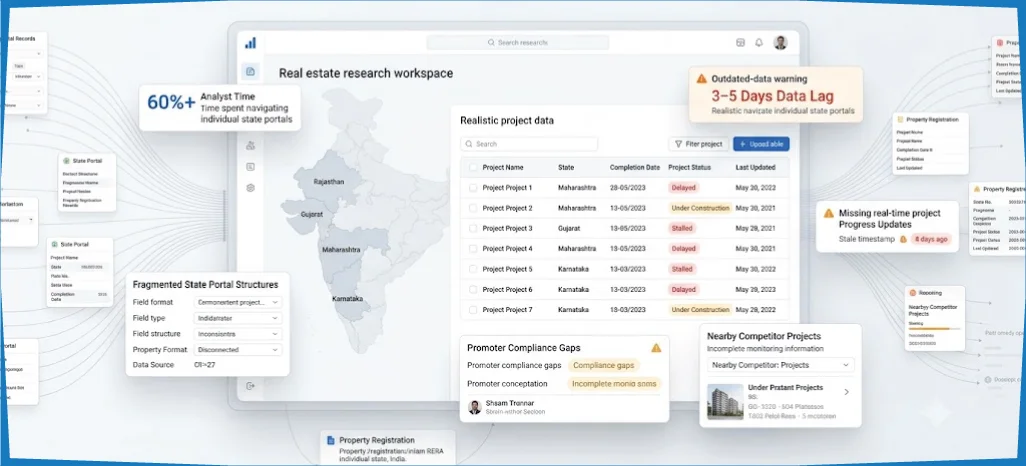The height and width of the screenshot is (466, 1026).
Task: Check the Project Project 1 checkbox
Action: pos(472,188)
